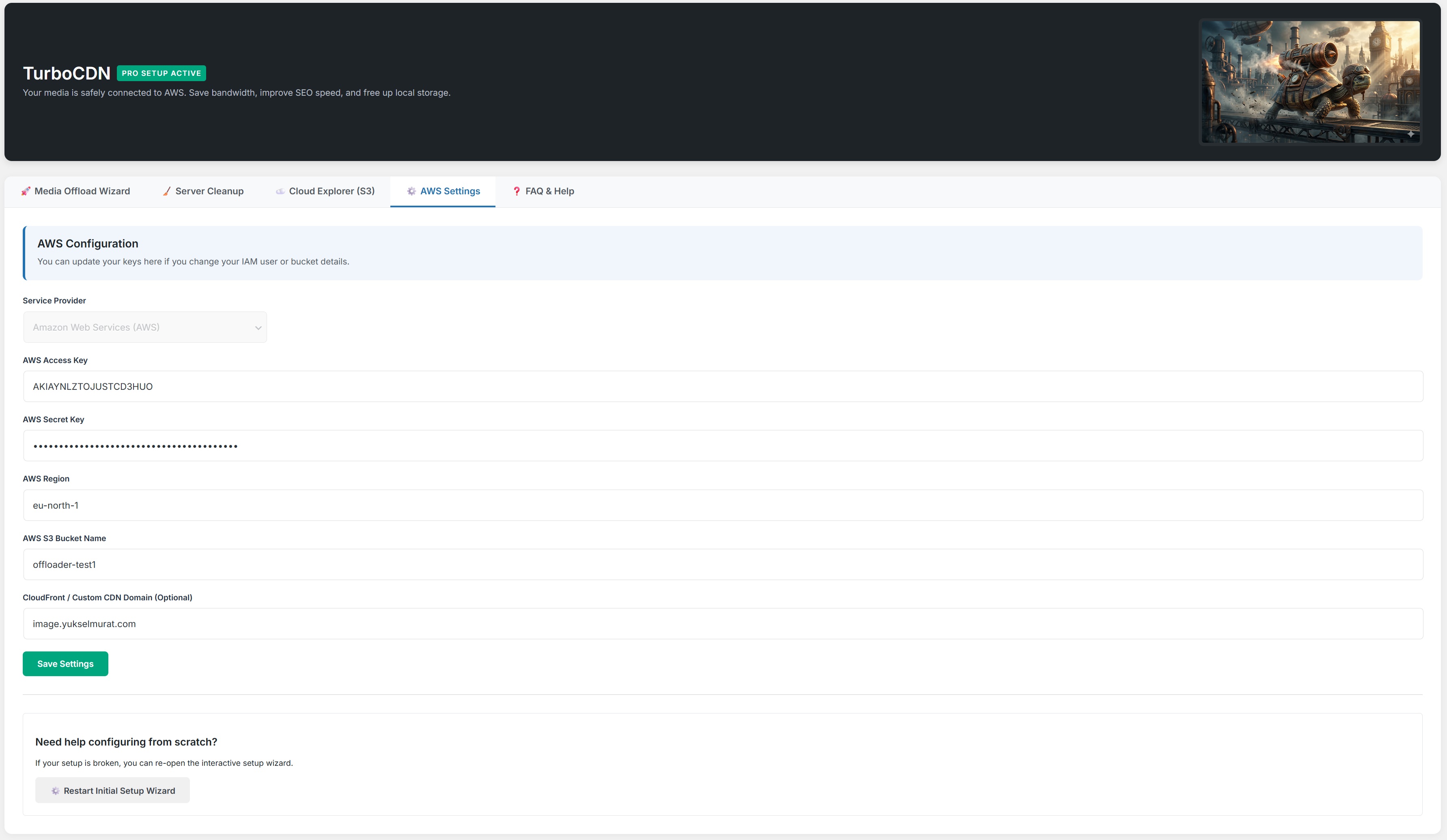The image size is (1447, 840).
Task: Click the steampunk turtle banner thumbnail
Action: pos(1310,82)
